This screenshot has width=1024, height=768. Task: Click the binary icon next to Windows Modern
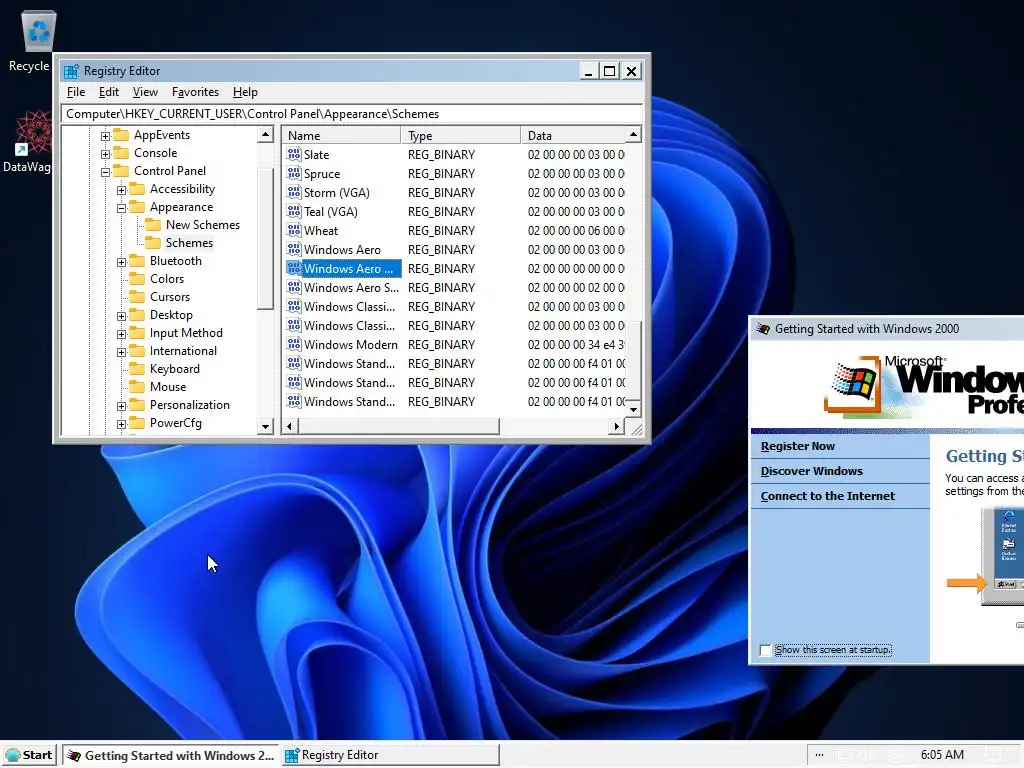coord(294,344)
